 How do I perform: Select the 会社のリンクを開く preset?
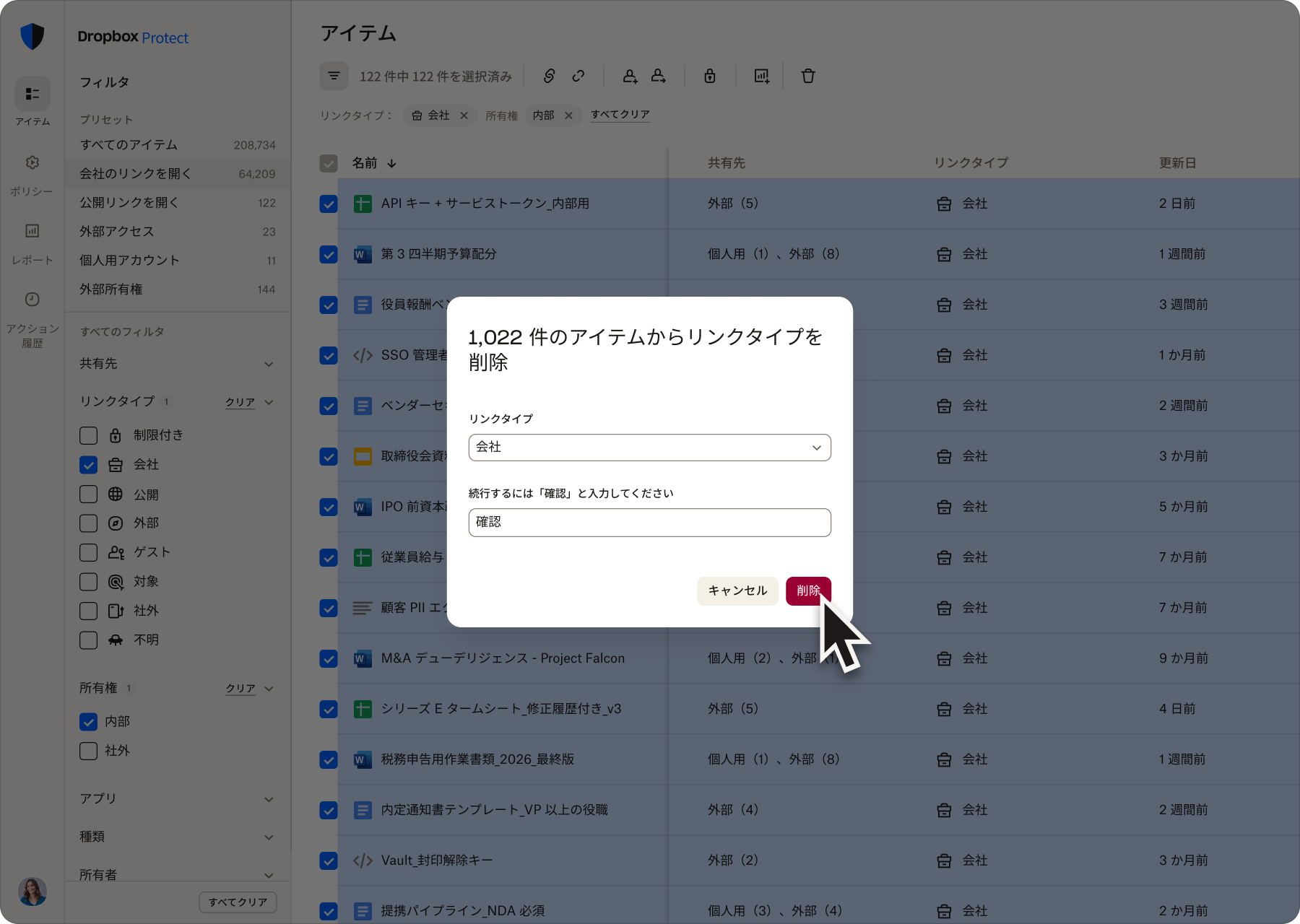pyautogui.click(x=178, y=174)
